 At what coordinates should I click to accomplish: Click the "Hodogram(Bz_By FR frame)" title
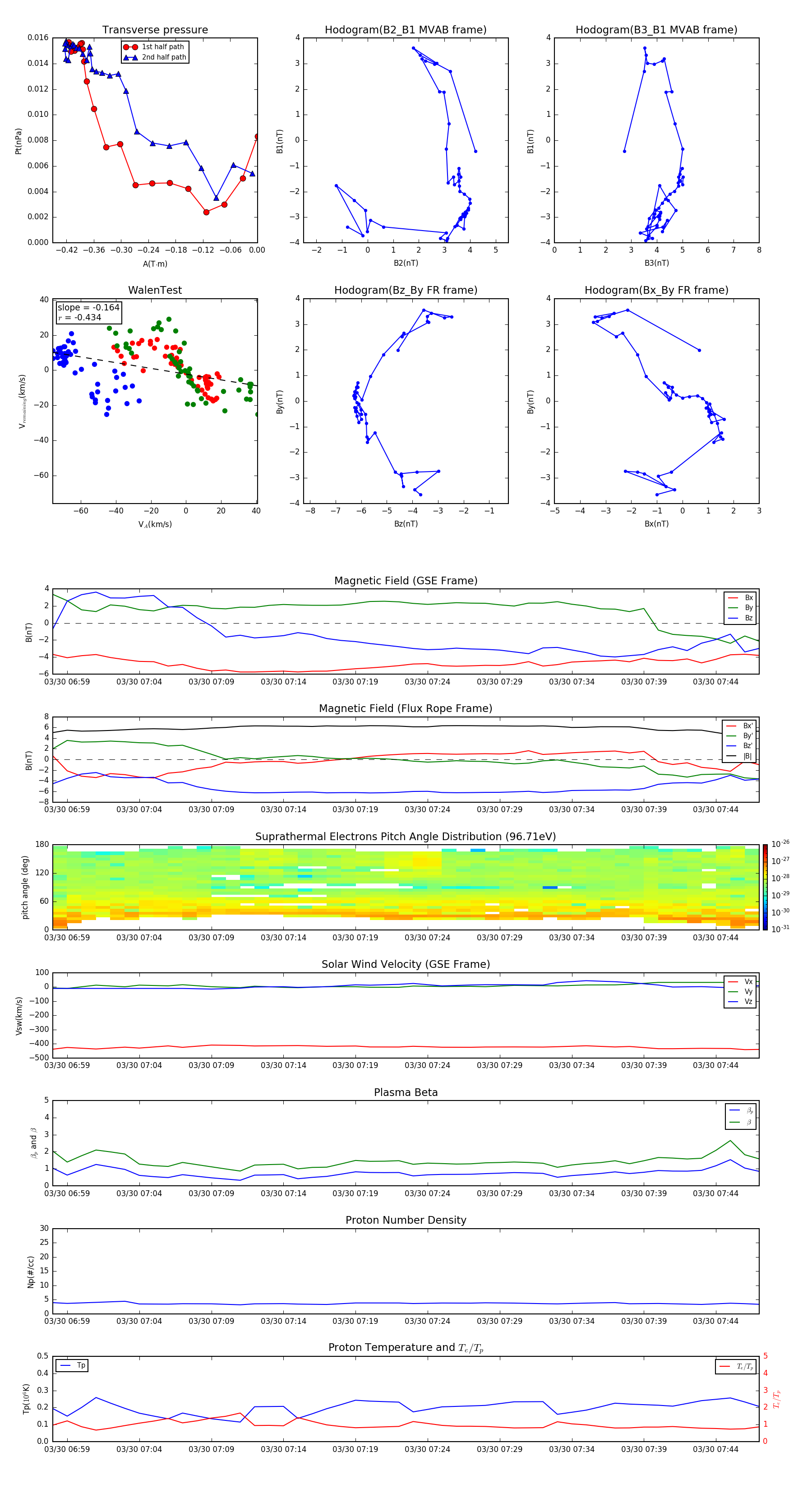[406, 290]
